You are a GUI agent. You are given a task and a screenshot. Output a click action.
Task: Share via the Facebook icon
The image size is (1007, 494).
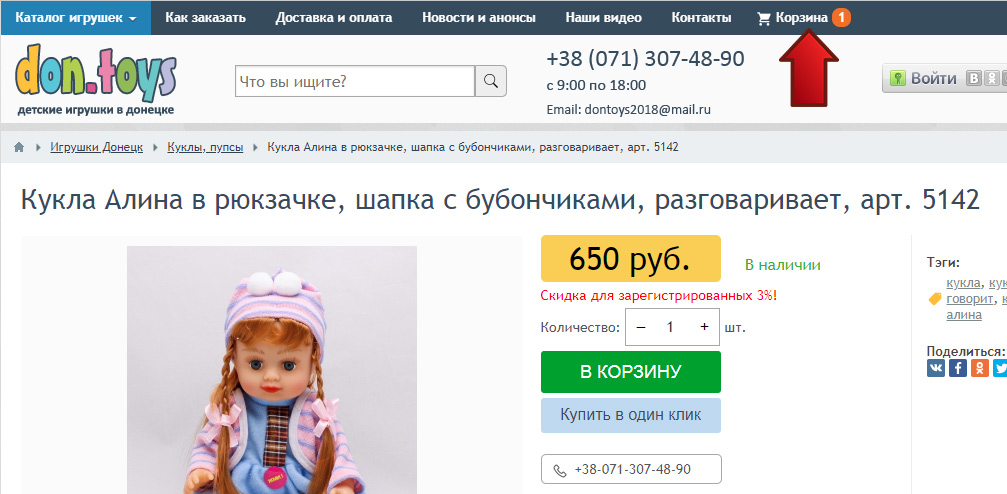point(958,368)
